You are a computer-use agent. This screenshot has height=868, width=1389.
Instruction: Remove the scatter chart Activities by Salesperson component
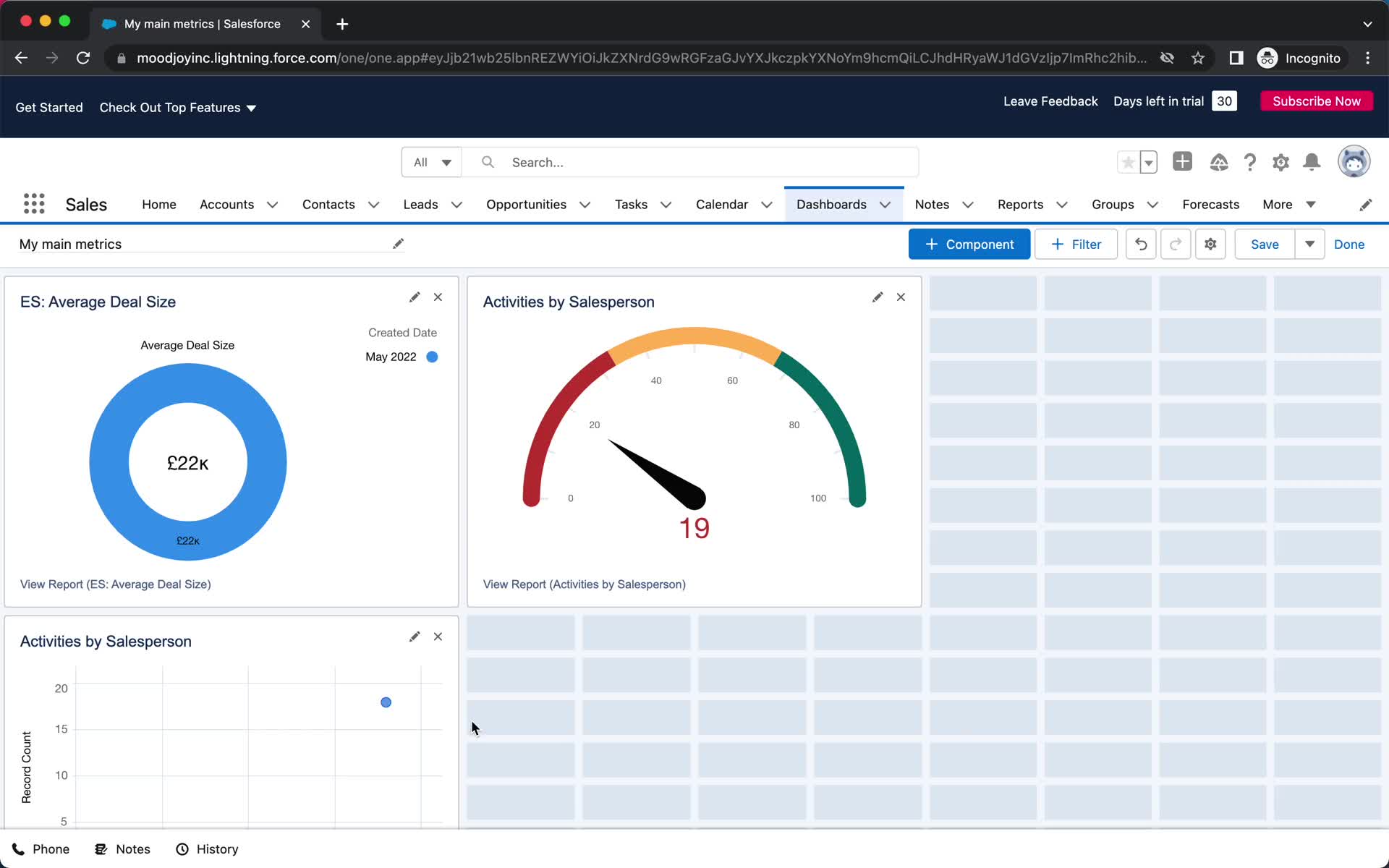click(x=438, y=637)
